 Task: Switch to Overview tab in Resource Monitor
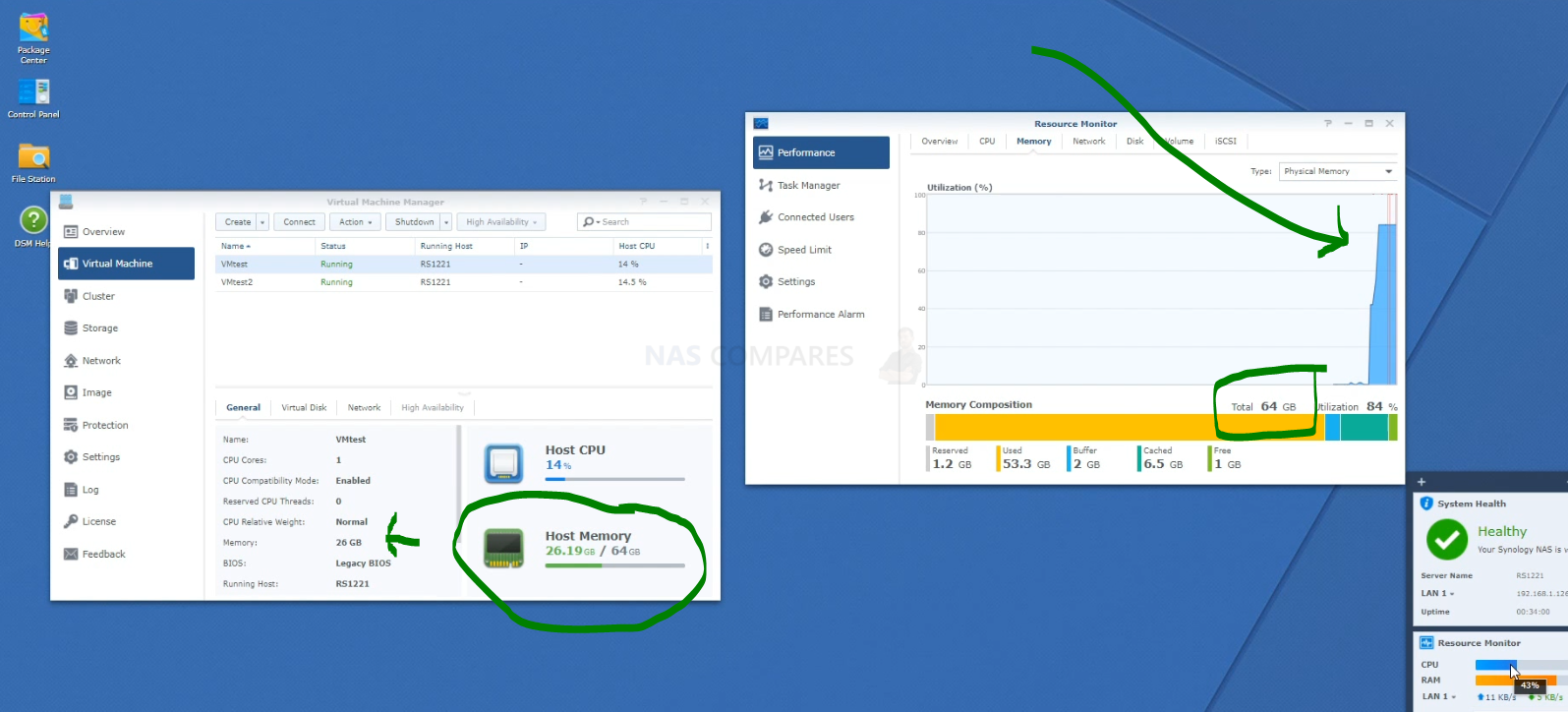[x=940, y=142]
